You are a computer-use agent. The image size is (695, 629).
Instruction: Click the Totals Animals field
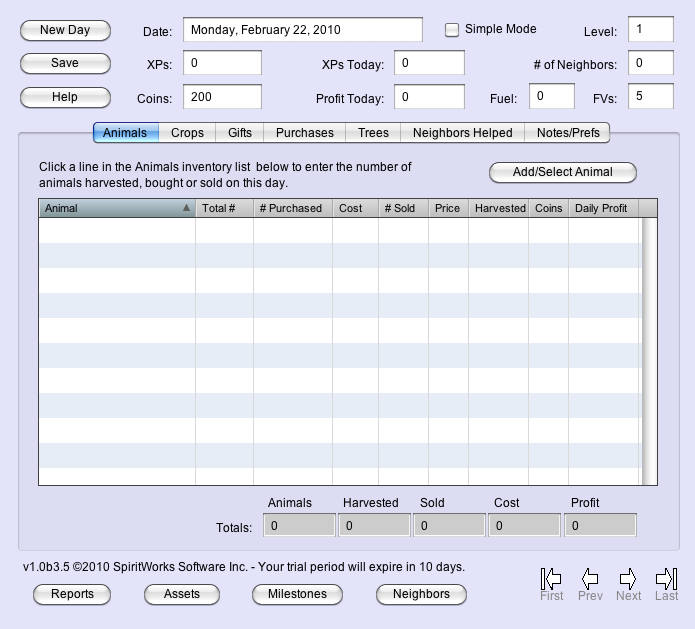coord(299,525)
